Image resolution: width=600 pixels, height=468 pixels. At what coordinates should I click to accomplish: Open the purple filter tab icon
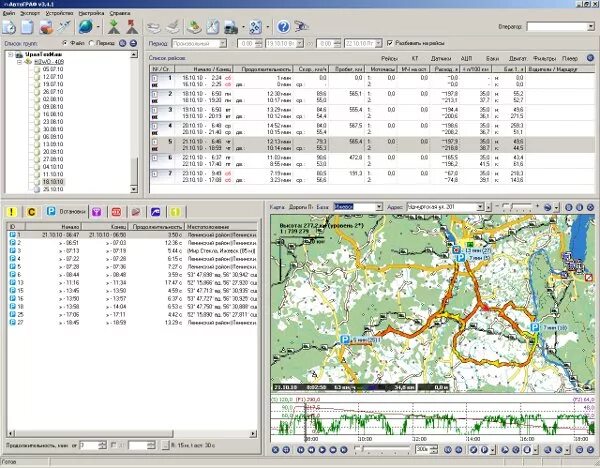[x=97, y=212]
